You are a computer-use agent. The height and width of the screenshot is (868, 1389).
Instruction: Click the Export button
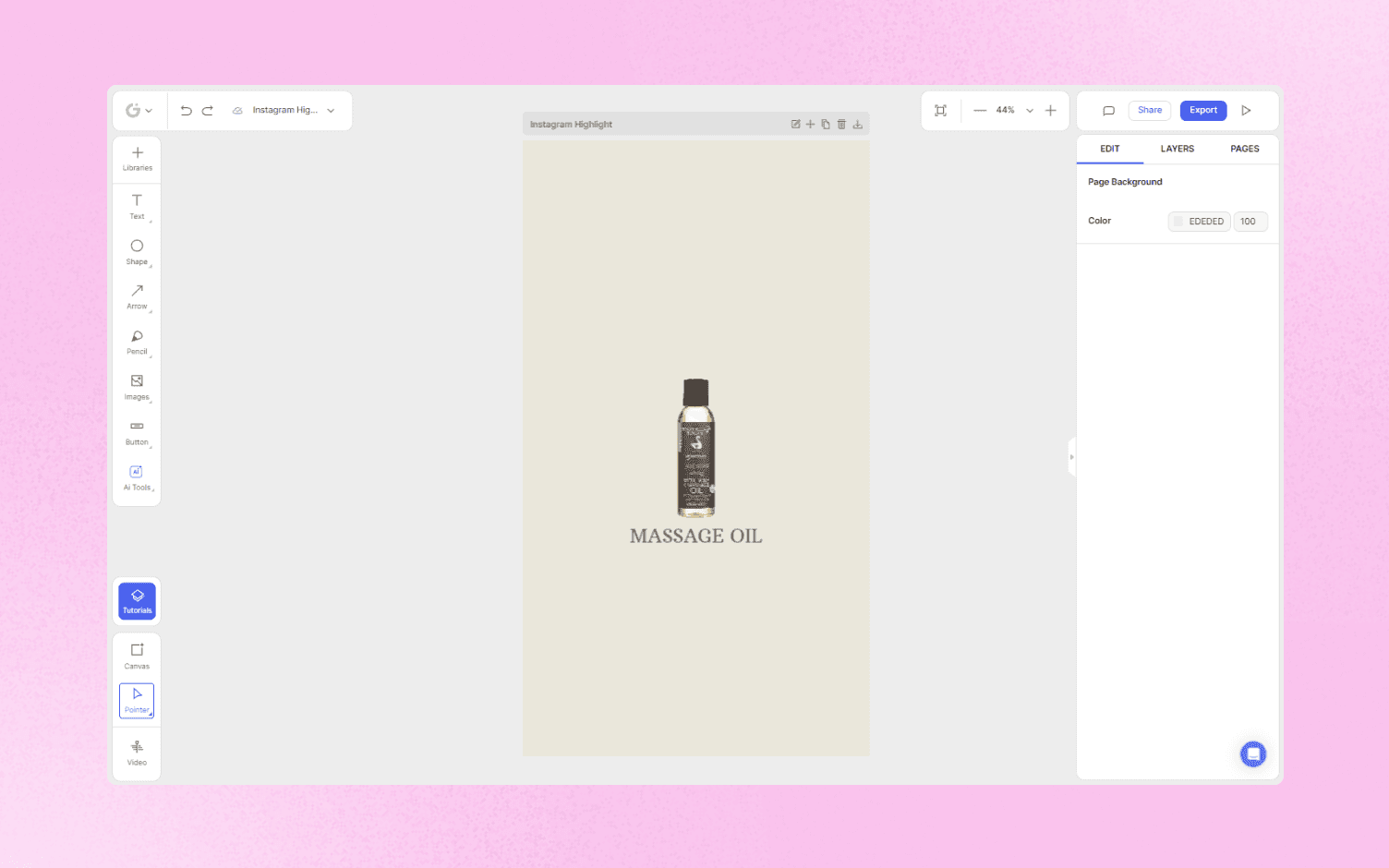coord(1202,110)
